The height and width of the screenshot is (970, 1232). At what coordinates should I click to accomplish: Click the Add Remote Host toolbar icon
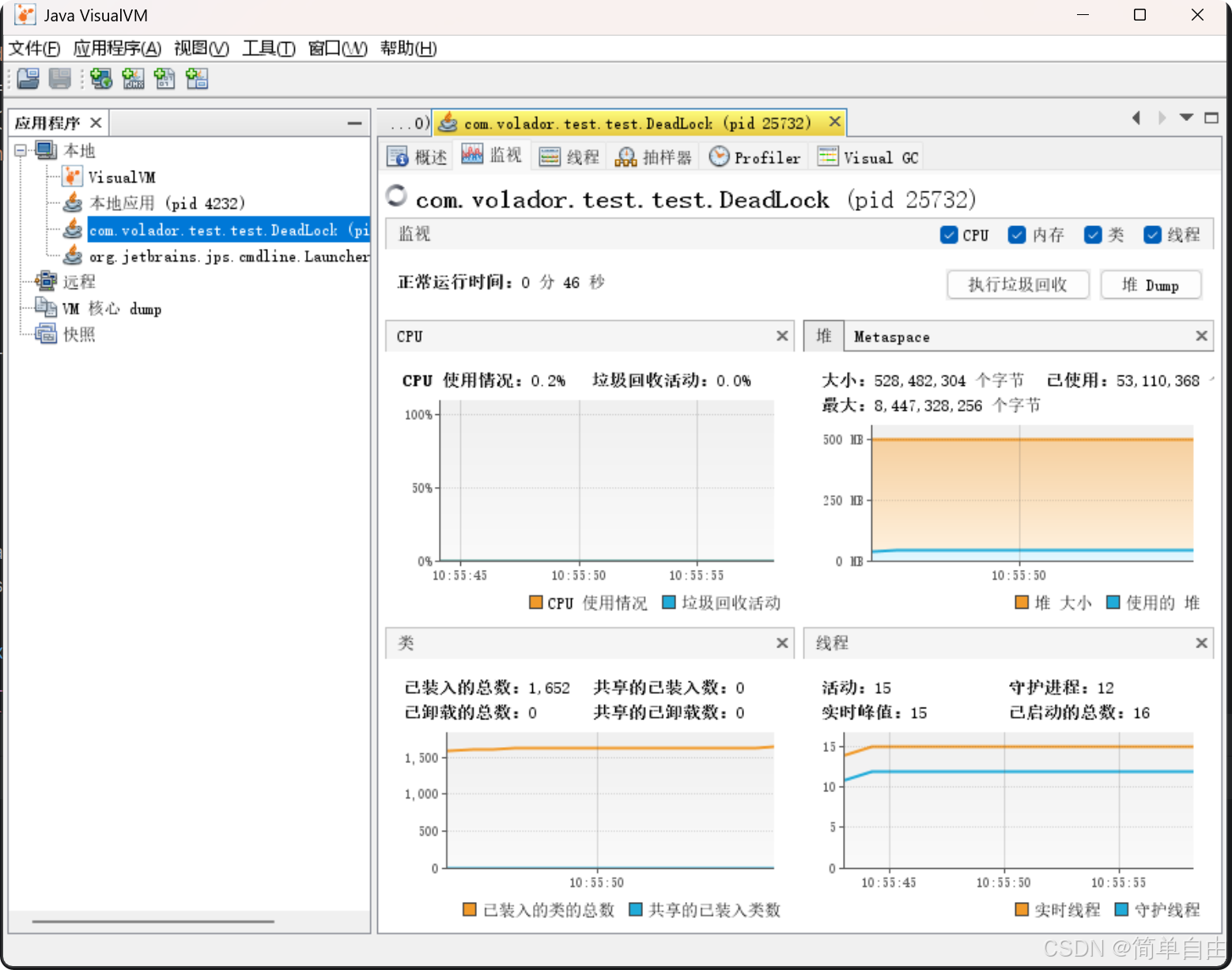pos(100,78)
